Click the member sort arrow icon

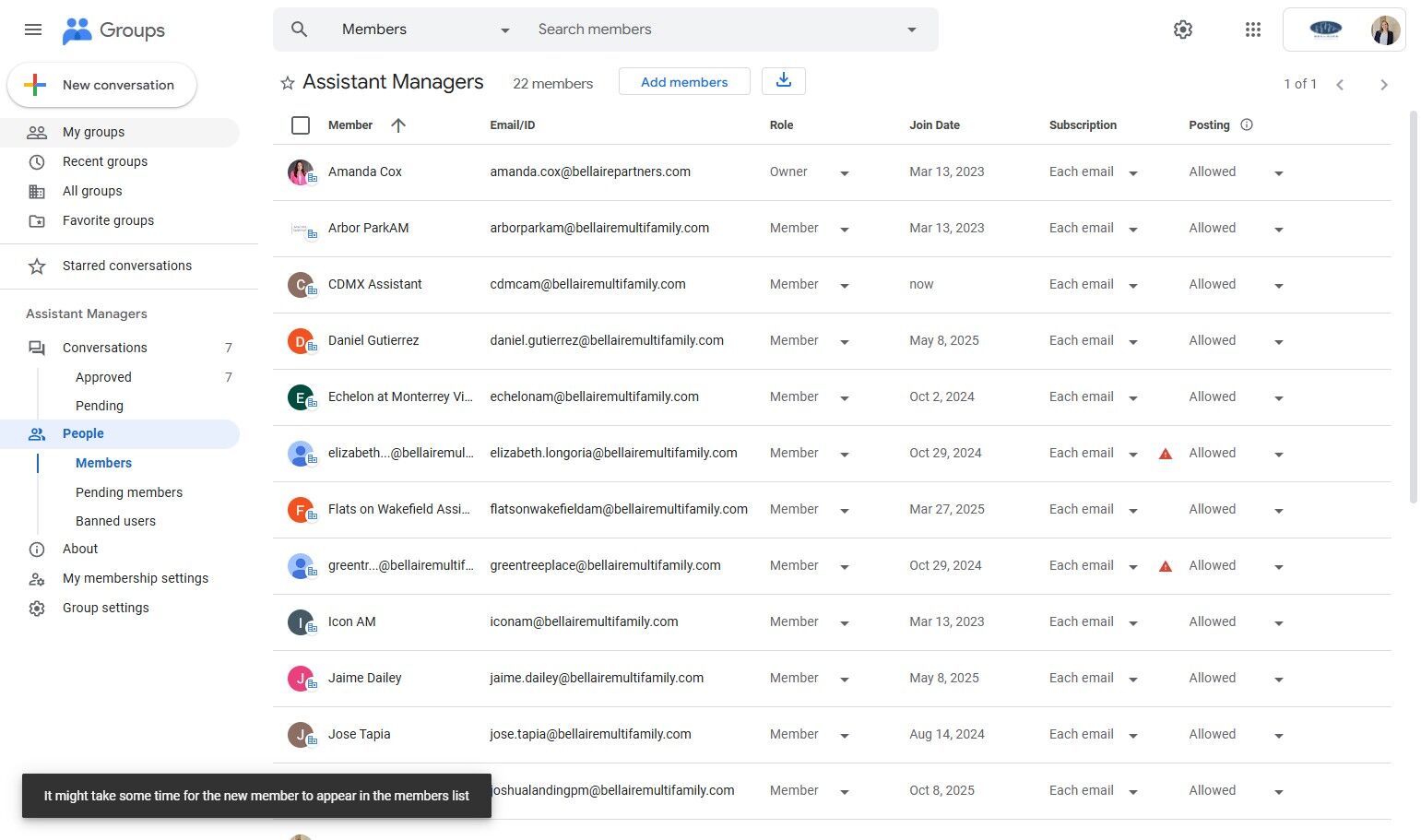click(x=398, y=125)
